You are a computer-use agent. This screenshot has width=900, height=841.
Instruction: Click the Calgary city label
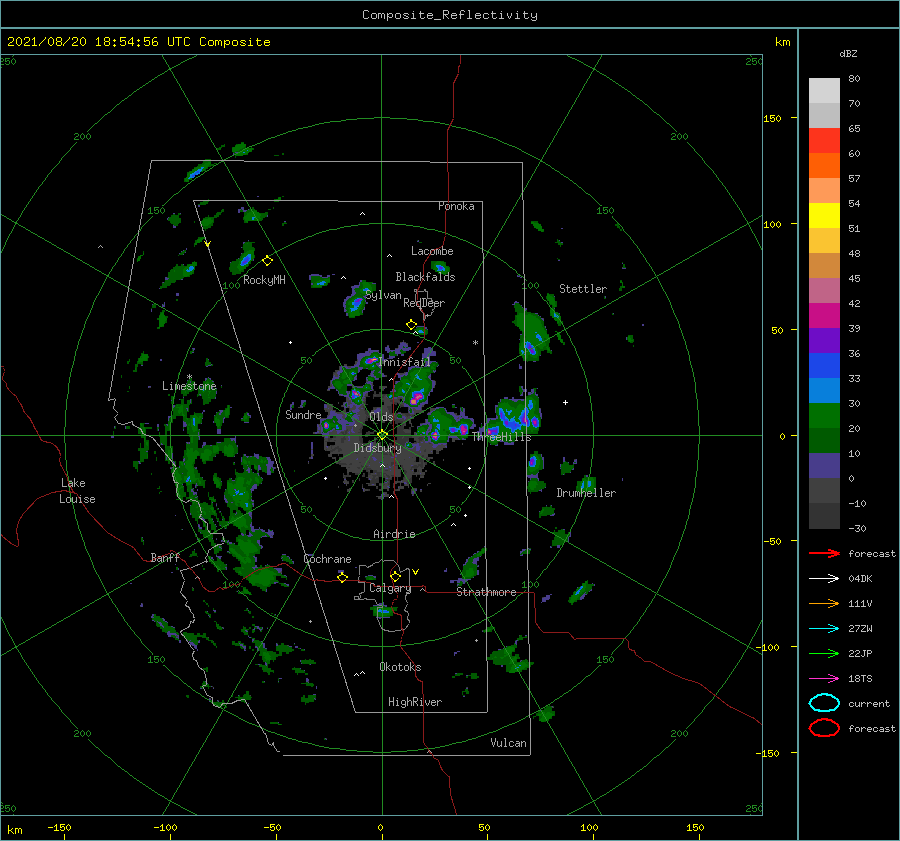coord(390,588)
